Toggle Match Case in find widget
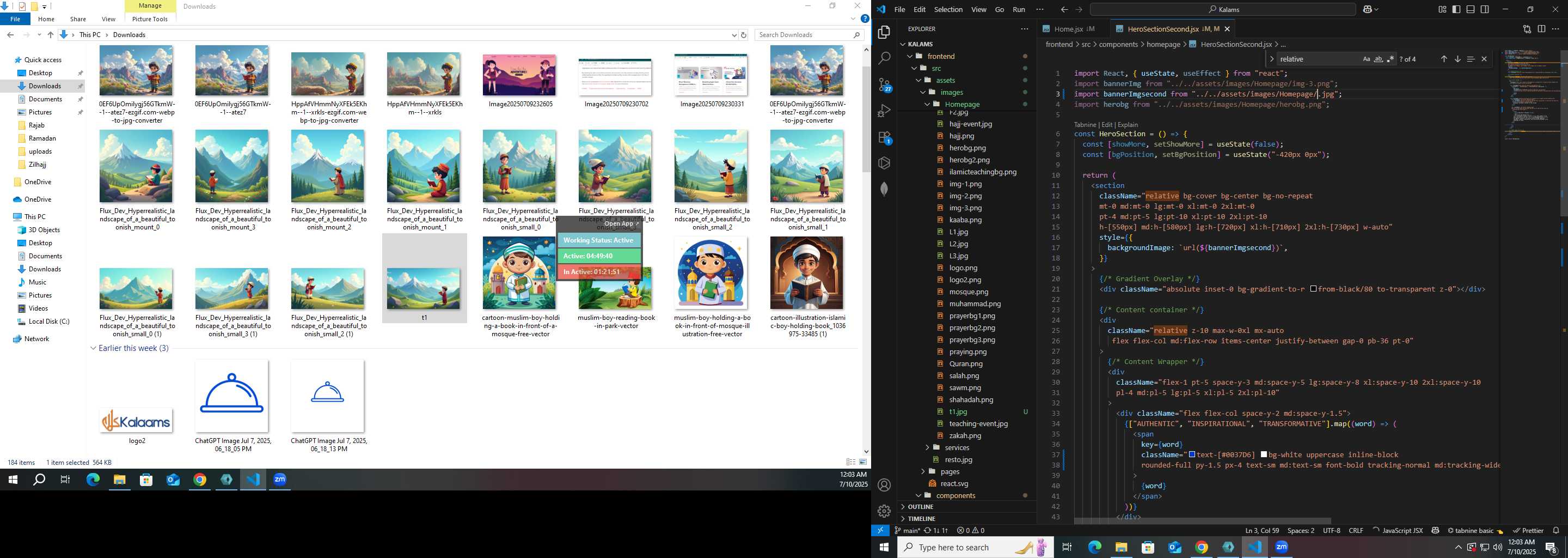 [1367, 59]
